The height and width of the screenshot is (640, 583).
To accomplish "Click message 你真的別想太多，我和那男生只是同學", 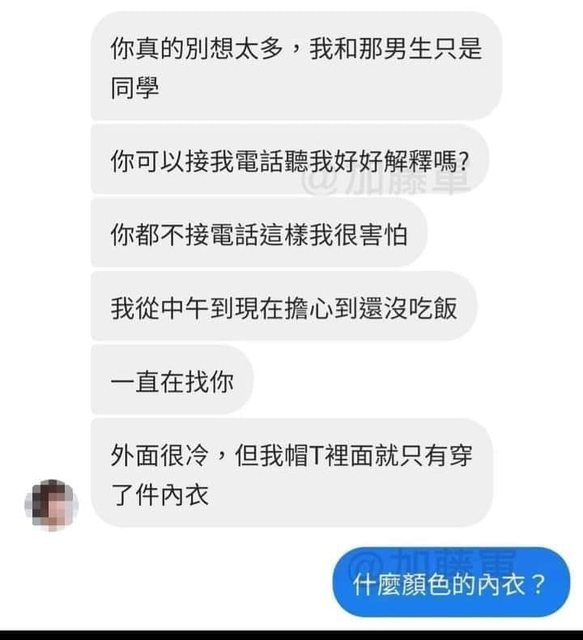I will point(296,66).
